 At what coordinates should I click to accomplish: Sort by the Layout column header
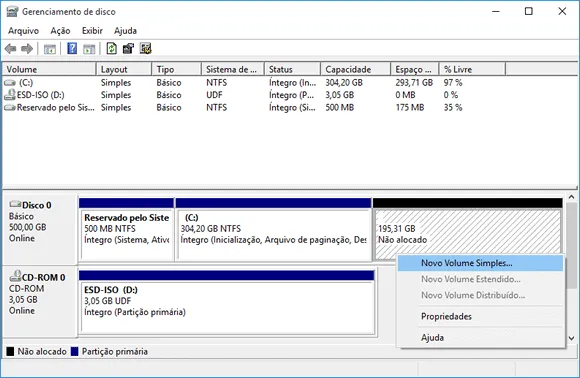tap(124, 70)
